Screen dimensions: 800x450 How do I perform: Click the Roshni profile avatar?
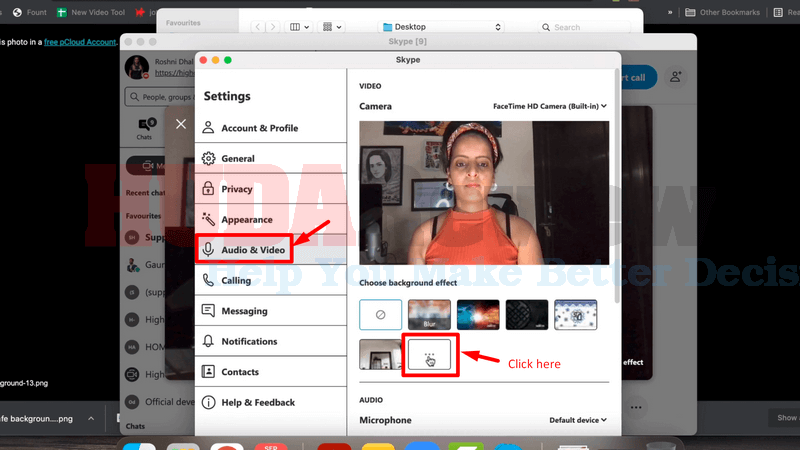(137, 67)
